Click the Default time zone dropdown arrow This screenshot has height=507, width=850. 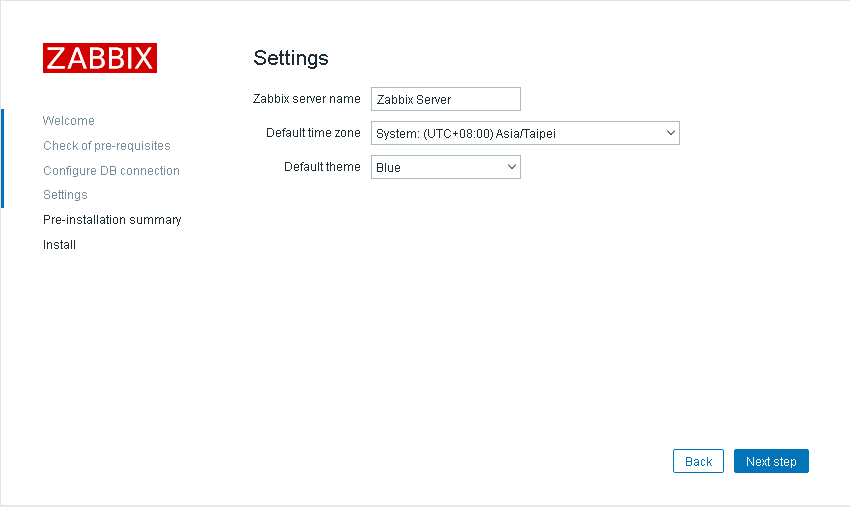[x=670, y=133]
